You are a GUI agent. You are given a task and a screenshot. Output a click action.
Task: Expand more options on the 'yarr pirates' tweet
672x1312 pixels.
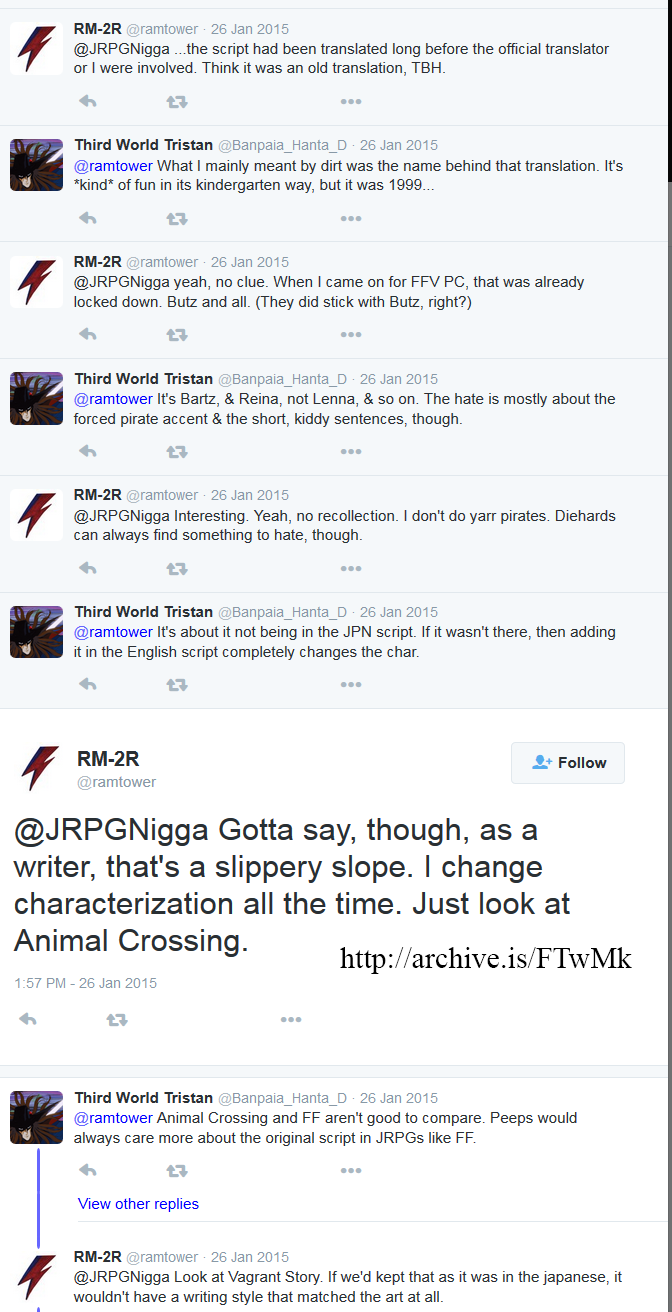tap(350, 569)
